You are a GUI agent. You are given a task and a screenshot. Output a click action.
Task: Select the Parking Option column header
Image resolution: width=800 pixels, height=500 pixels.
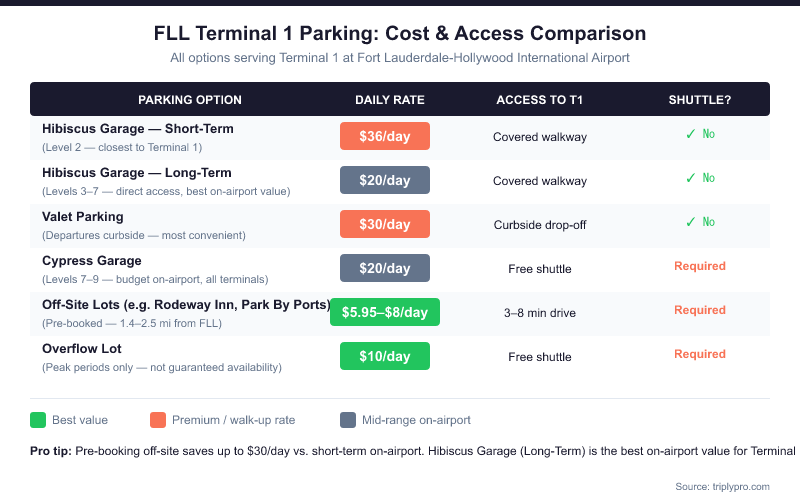click(x=189, y=99)
